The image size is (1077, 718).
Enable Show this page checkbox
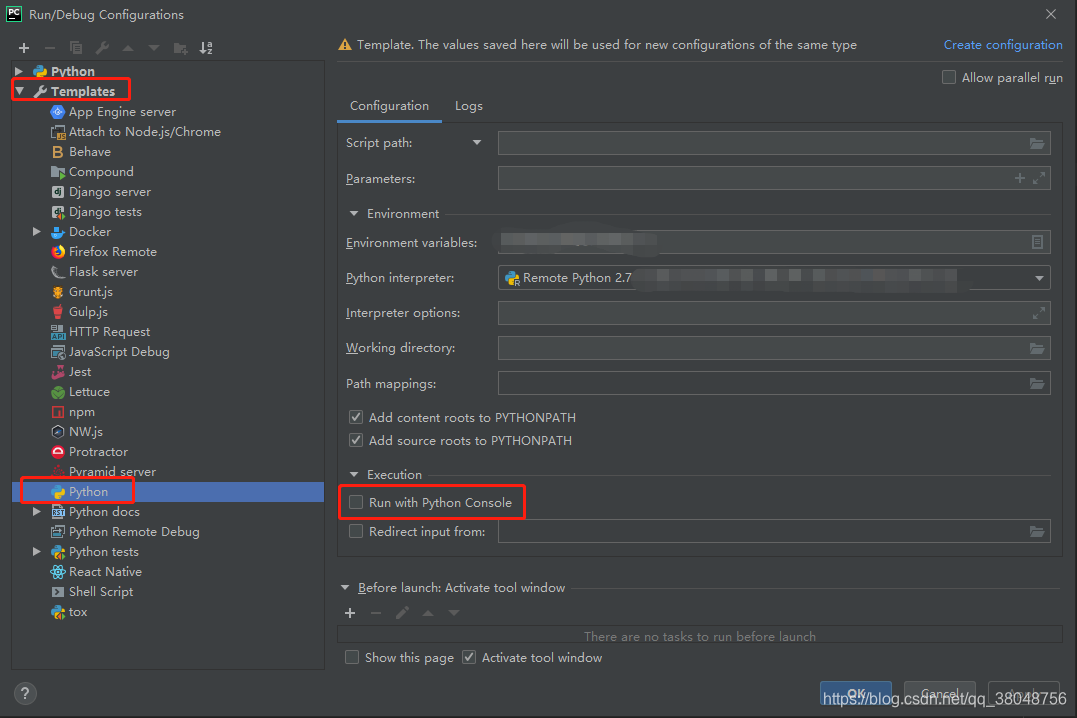point(352,658)
